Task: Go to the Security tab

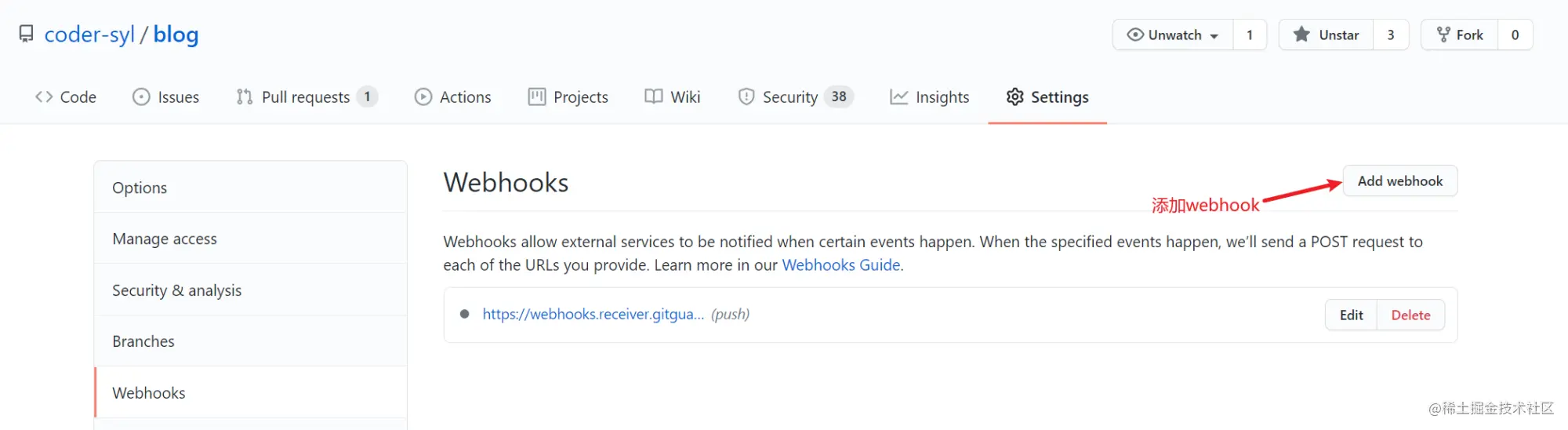Action: 795,97
